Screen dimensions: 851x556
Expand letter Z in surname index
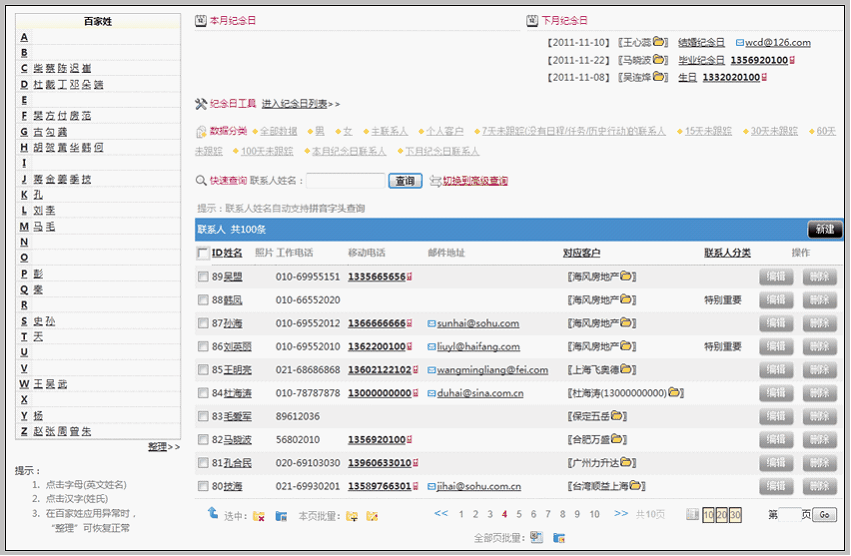tap(24, 431)
